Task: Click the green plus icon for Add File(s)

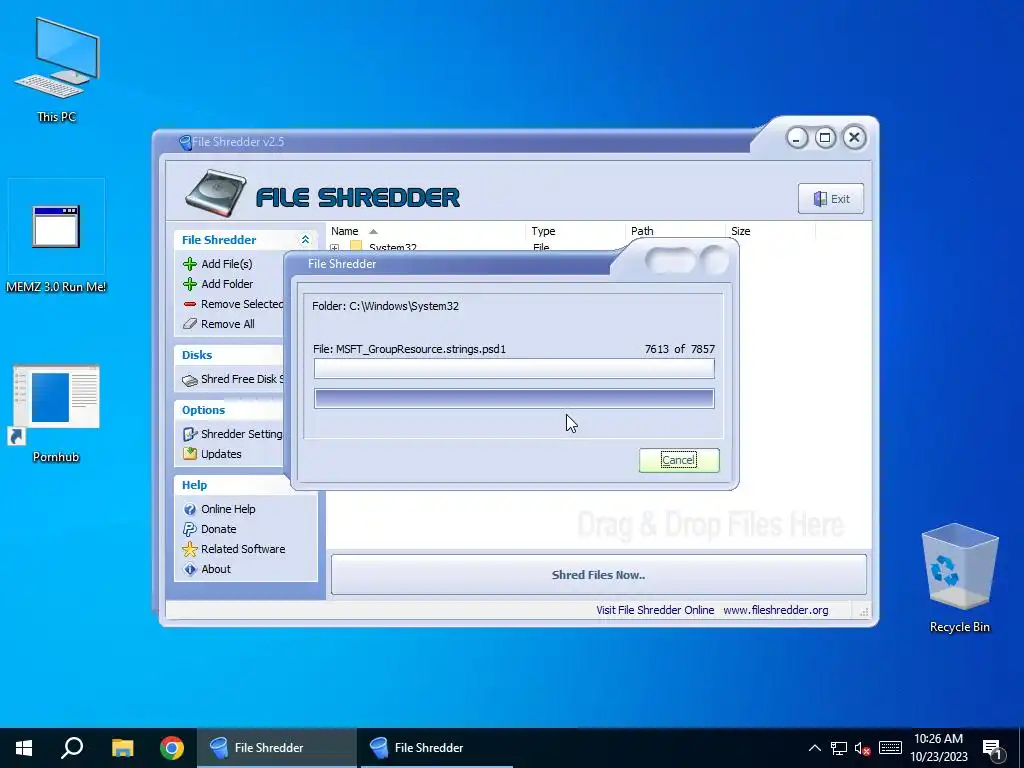Action: point(190,264)
